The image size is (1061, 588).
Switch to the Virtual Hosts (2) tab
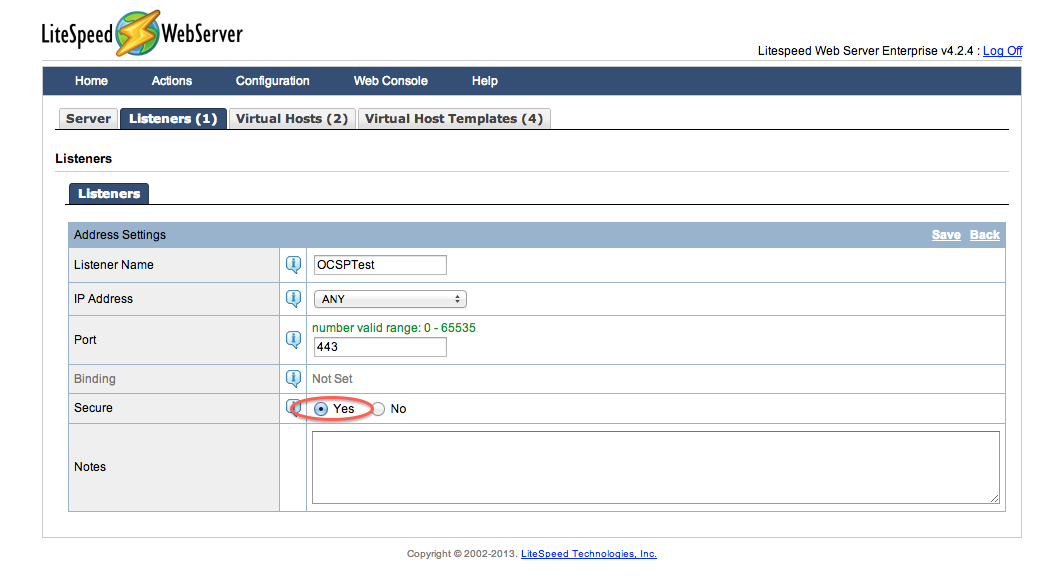coord(292,118)
